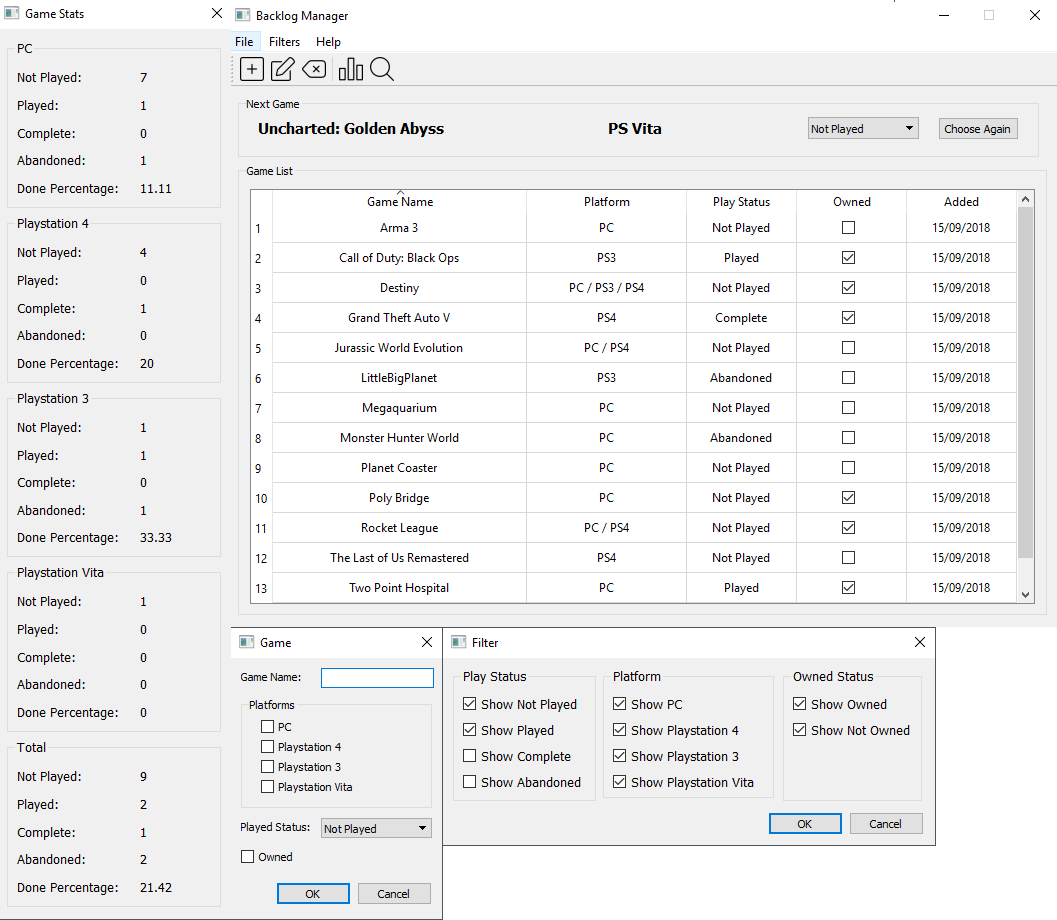
Task: Click the Delete Game backspace icon
Action: point(314,69)
